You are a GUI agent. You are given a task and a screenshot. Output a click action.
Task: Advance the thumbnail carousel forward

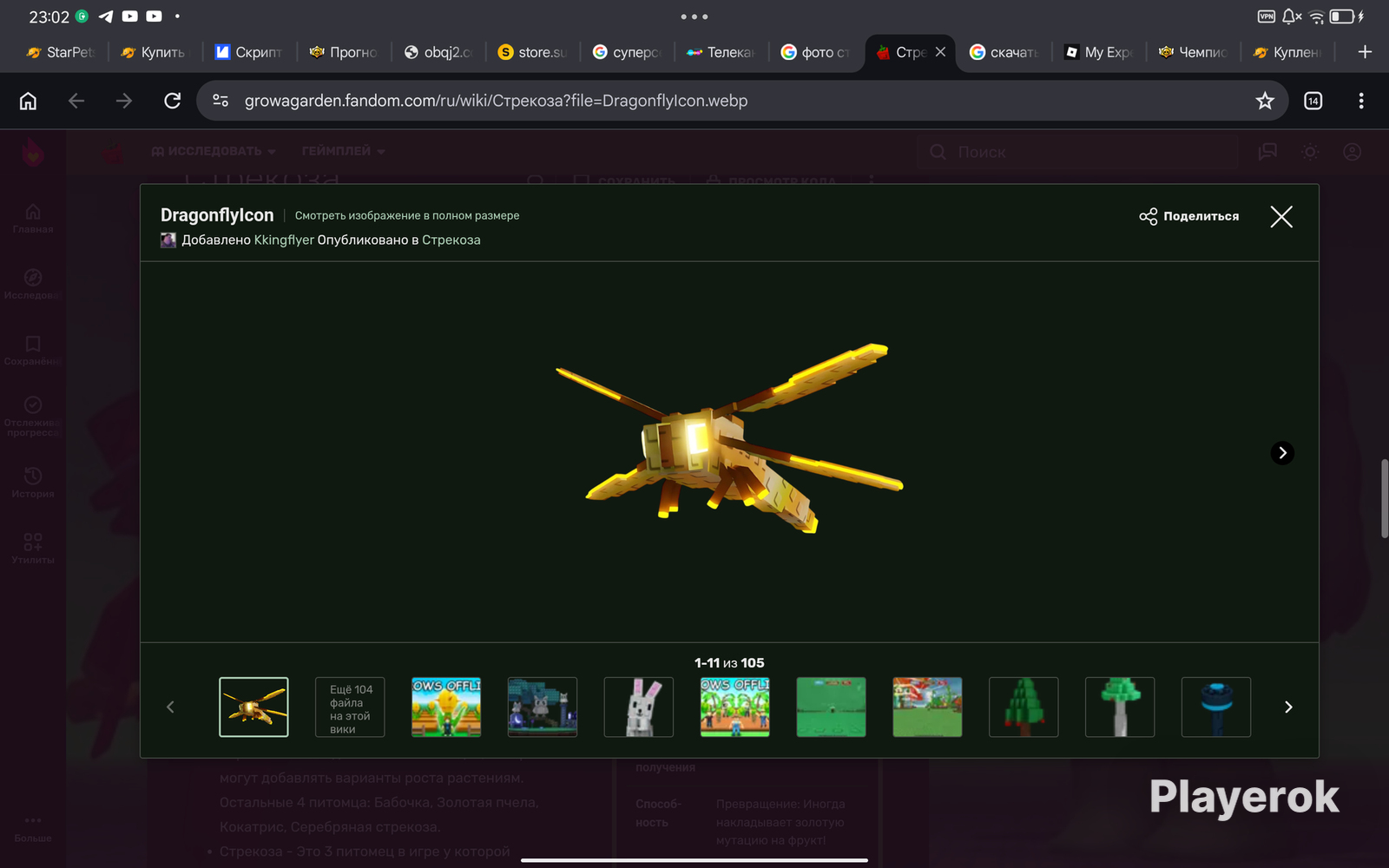click(1288, 707)
